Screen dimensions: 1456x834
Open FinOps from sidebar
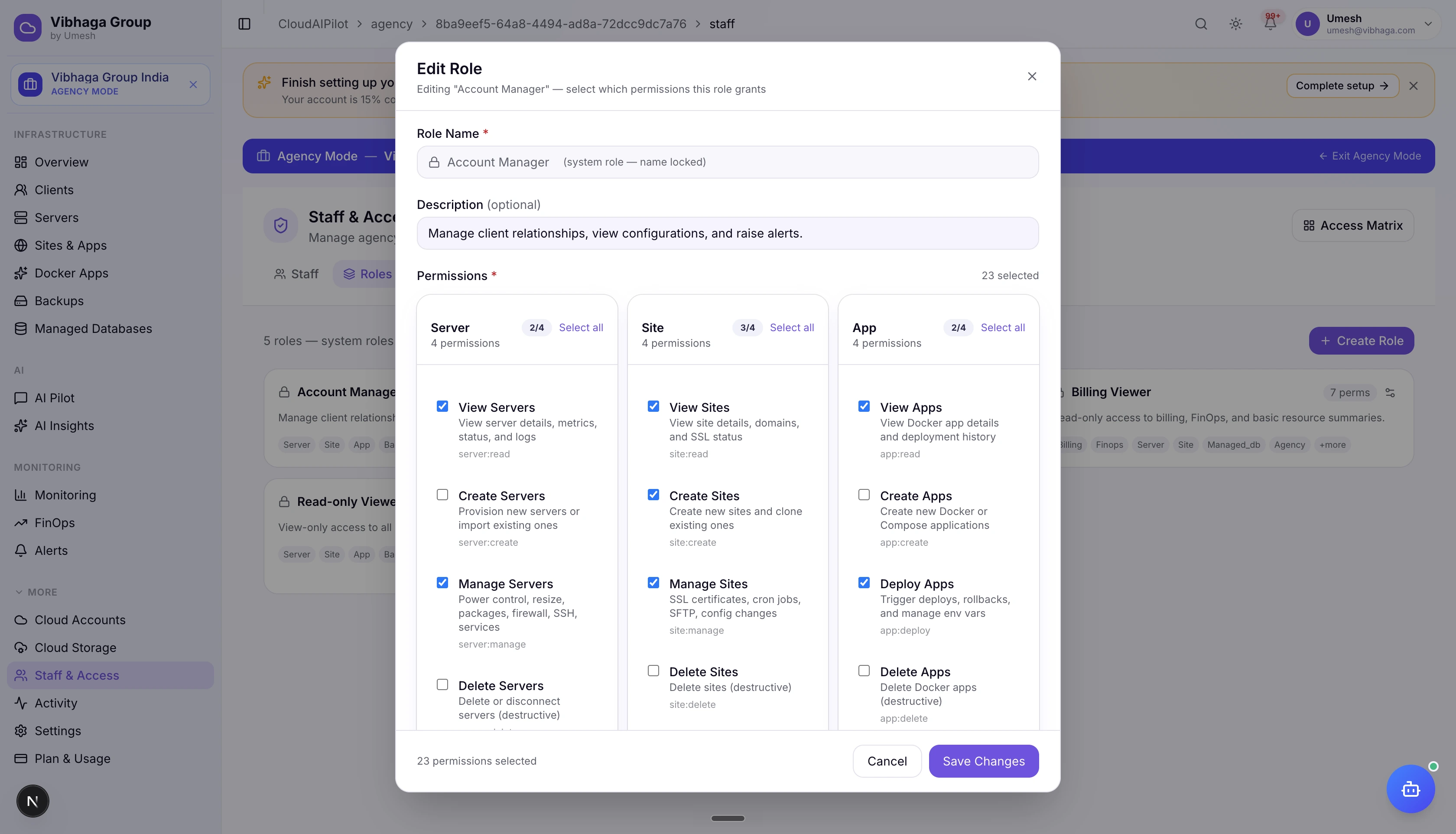pos(110,523)
